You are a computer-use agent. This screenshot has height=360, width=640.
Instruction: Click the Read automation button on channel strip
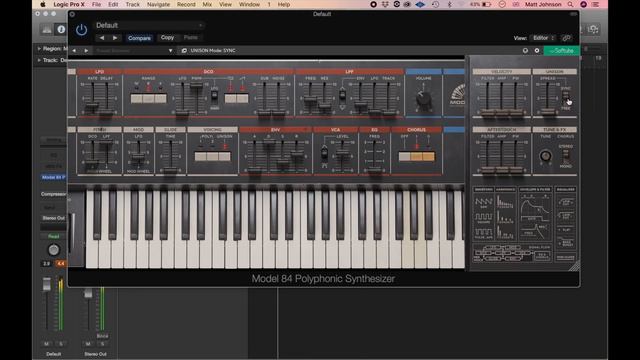click(53, 236)
